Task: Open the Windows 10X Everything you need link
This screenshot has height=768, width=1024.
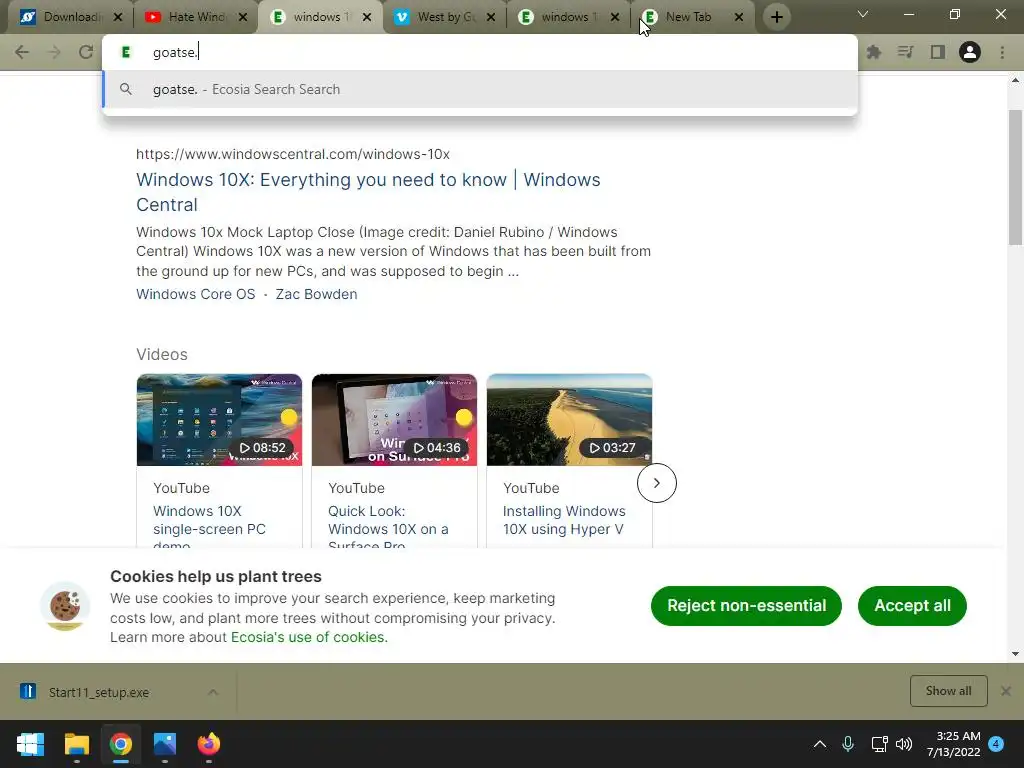Action: 368,192
